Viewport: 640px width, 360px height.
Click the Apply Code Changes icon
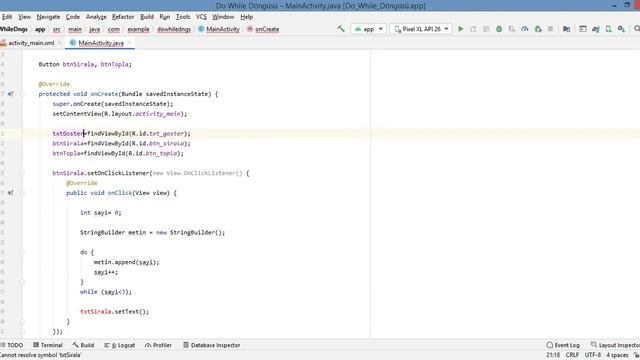point(486,29)
